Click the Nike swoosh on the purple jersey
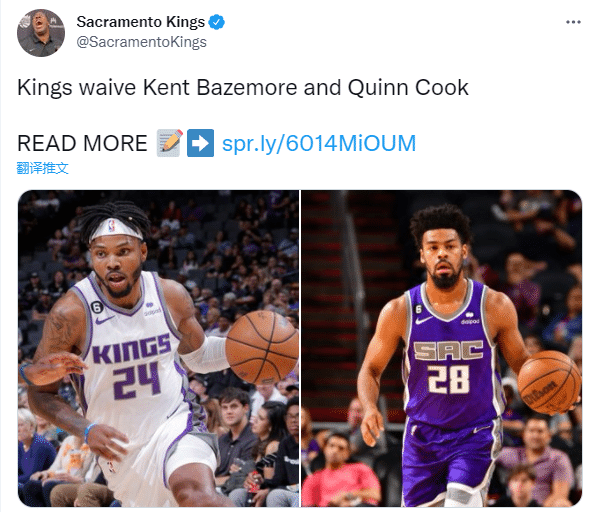The height and width of the screenshot is (512, 590). pos(424,320)
